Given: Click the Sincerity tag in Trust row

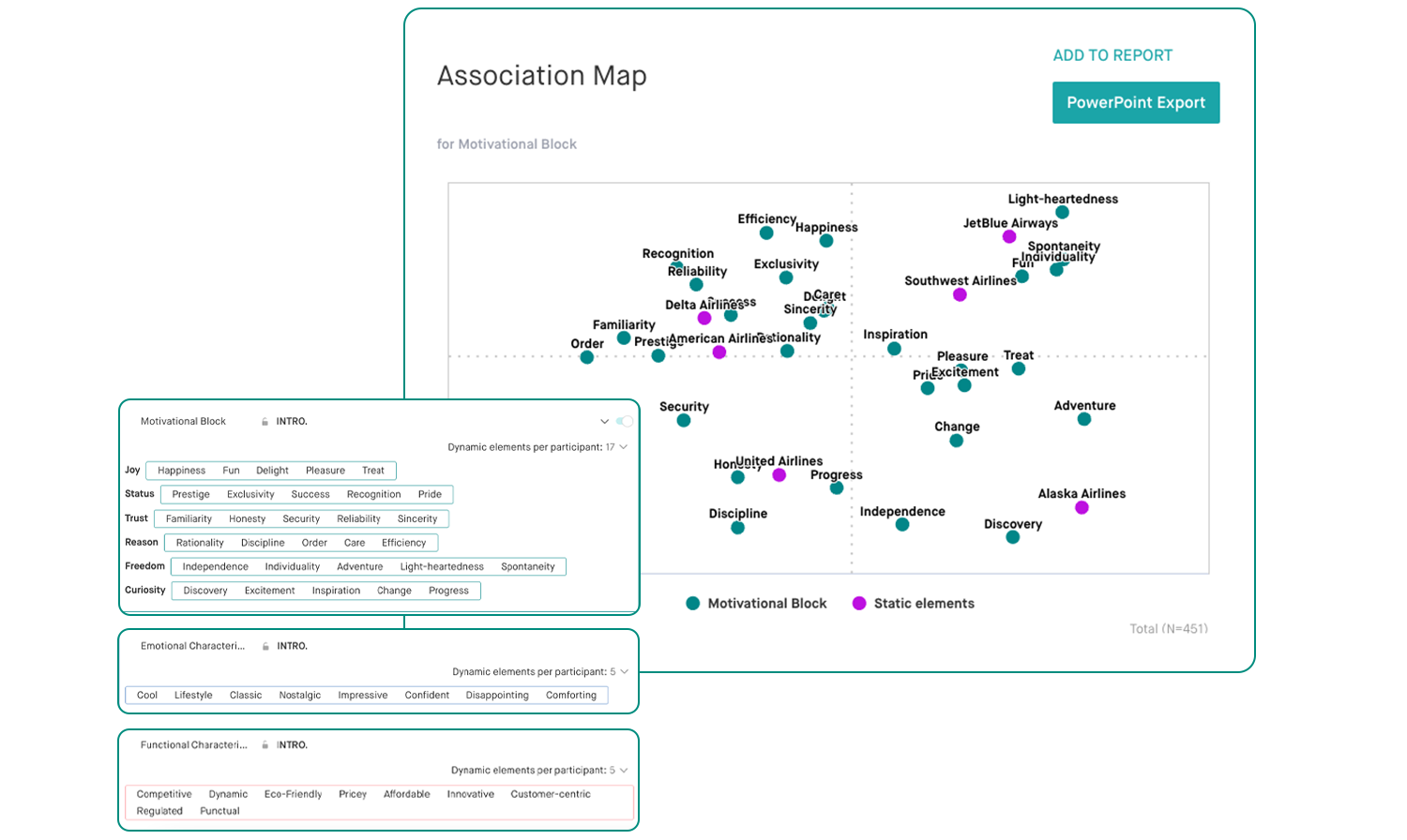Looking at the screenshot, I should click(417, 518).
